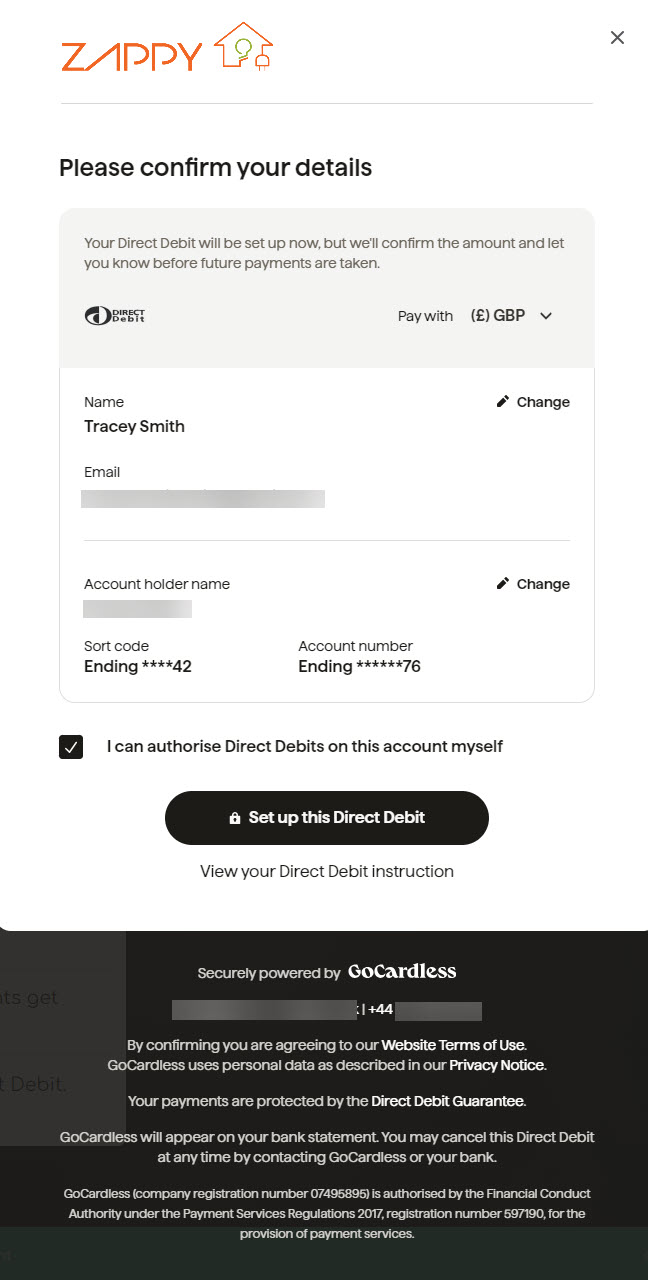Image resolution: width=648 pixels, height=1280 pixels.
Task: View your Direct Debit instruction
Action: (327, 871)
